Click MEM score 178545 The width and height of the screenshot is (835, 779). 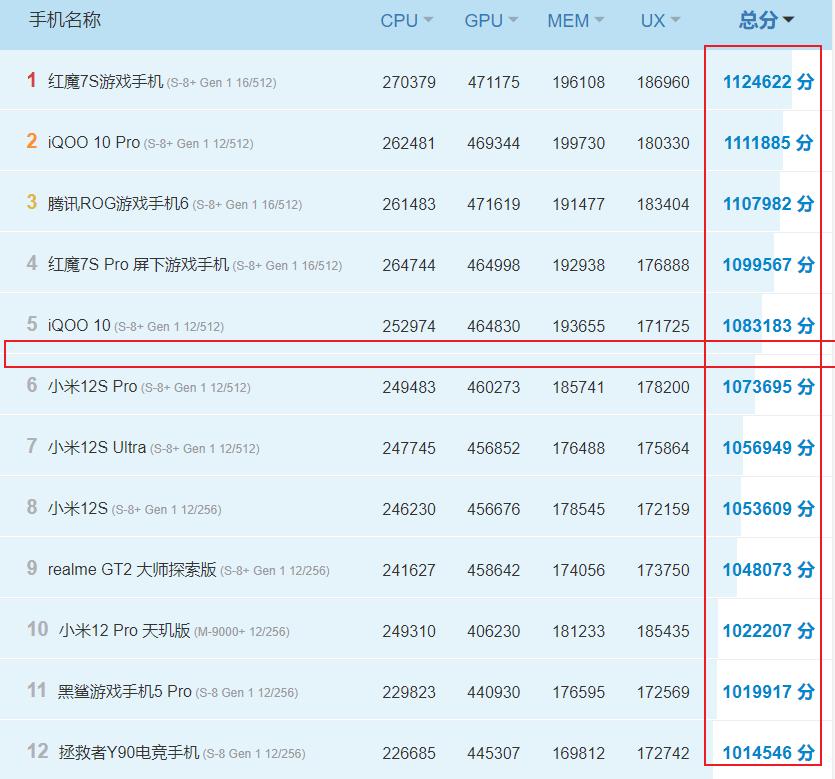[x=578, y=509]
